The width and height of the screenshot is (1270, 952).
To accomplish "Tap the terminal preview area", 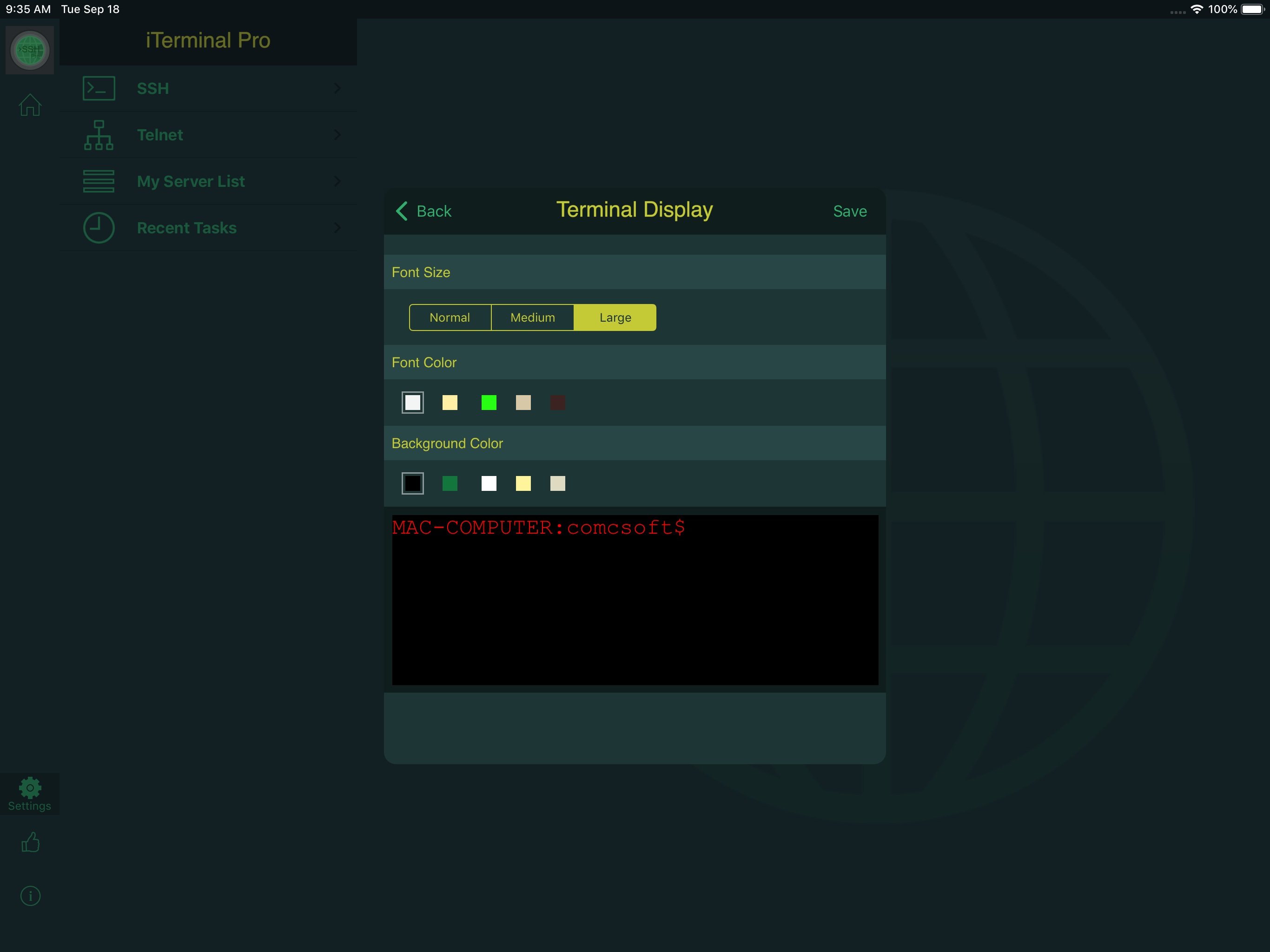I will [x=635, y=600].
